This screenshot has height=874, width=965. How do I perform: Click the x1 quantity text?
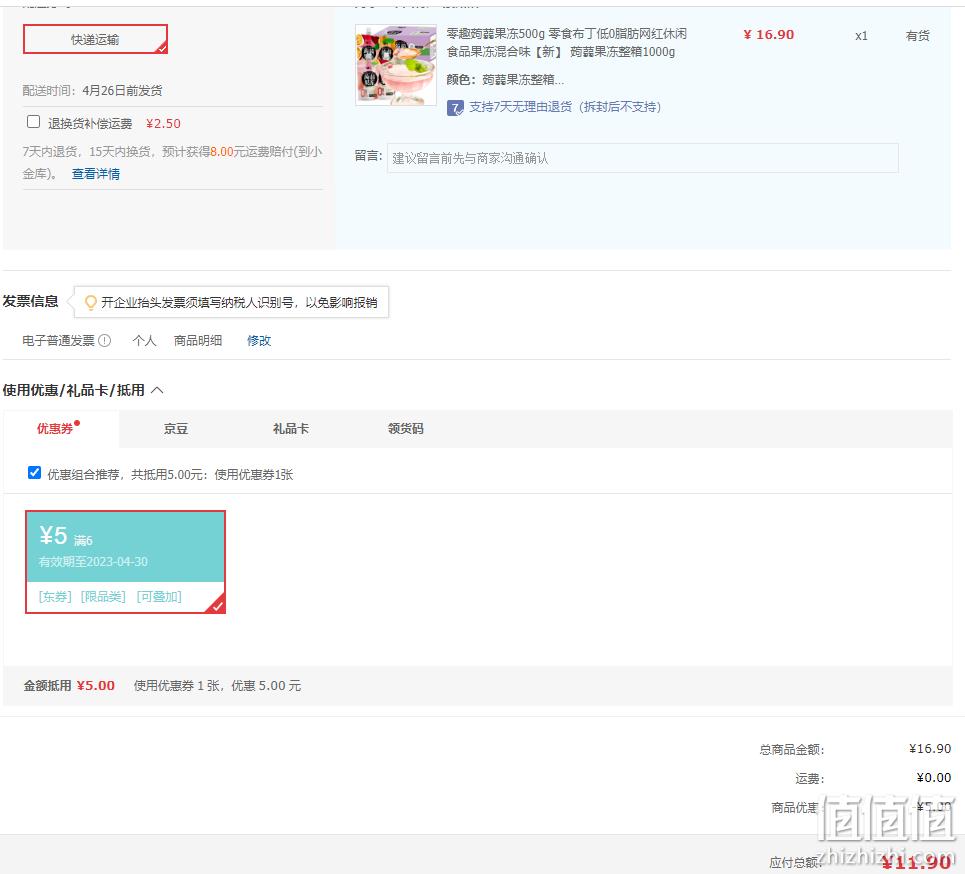tap(861, 36)
